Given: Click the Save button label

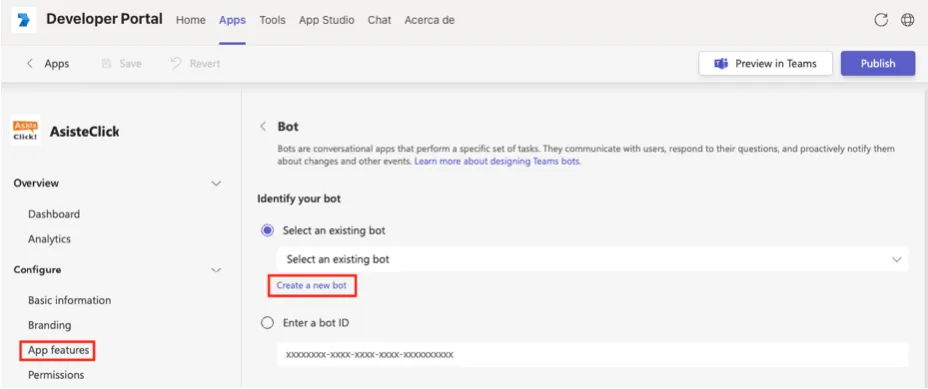Looking at the screenshot, I should click(130, 63).
